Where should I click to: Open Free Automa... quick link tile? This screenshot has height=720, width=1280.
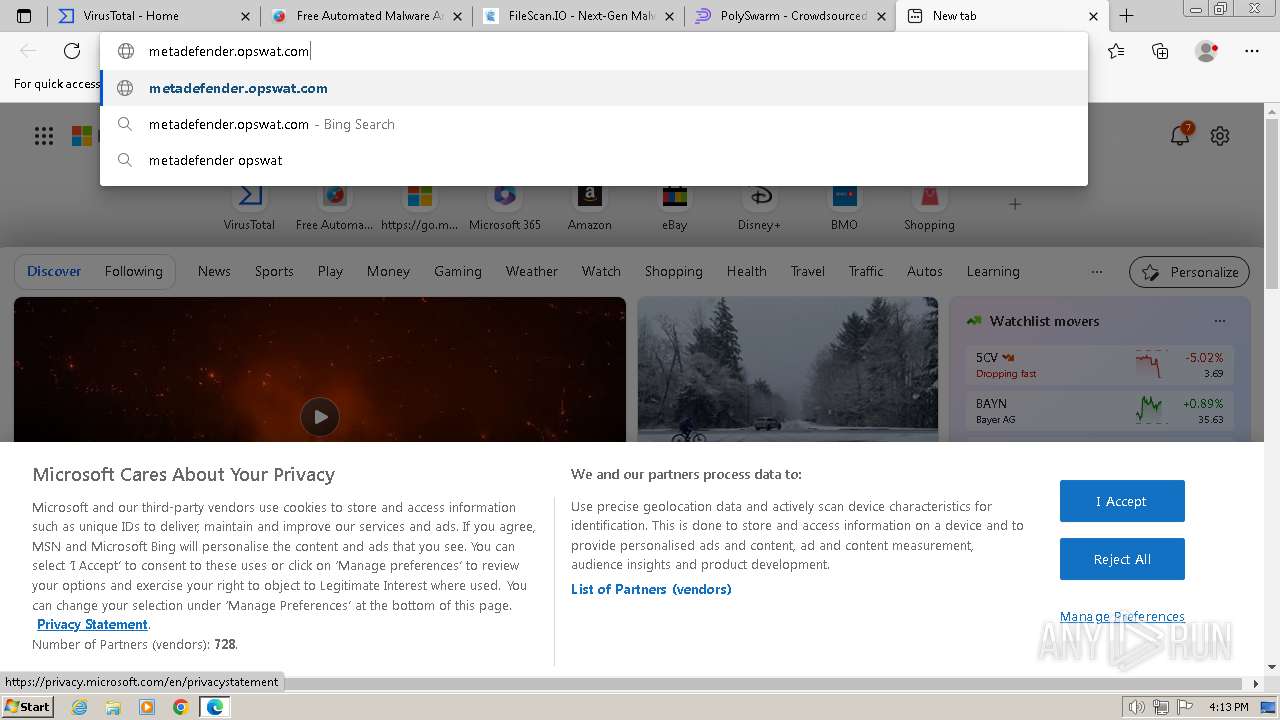tap(334, 207)
